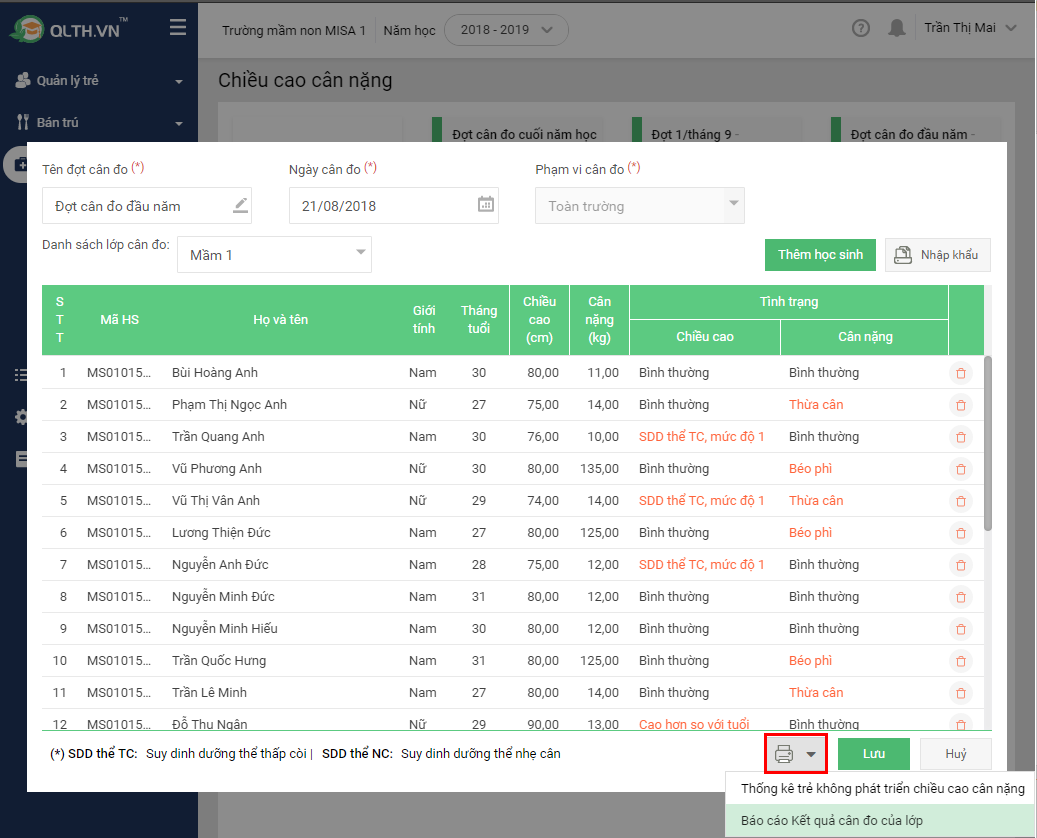Click the hamburger menu icon in sidebar header
1037x838 pixels.
pyautogui.click(x=178, y=28)
